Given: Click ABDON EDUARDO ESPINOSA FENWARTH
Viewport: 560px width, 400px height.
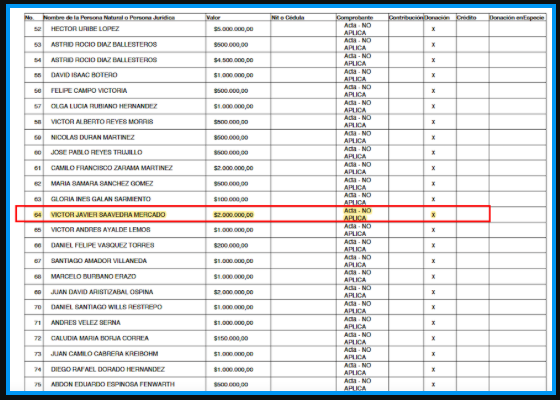Looking at the screenshot, I should click(x=112, y=385).
